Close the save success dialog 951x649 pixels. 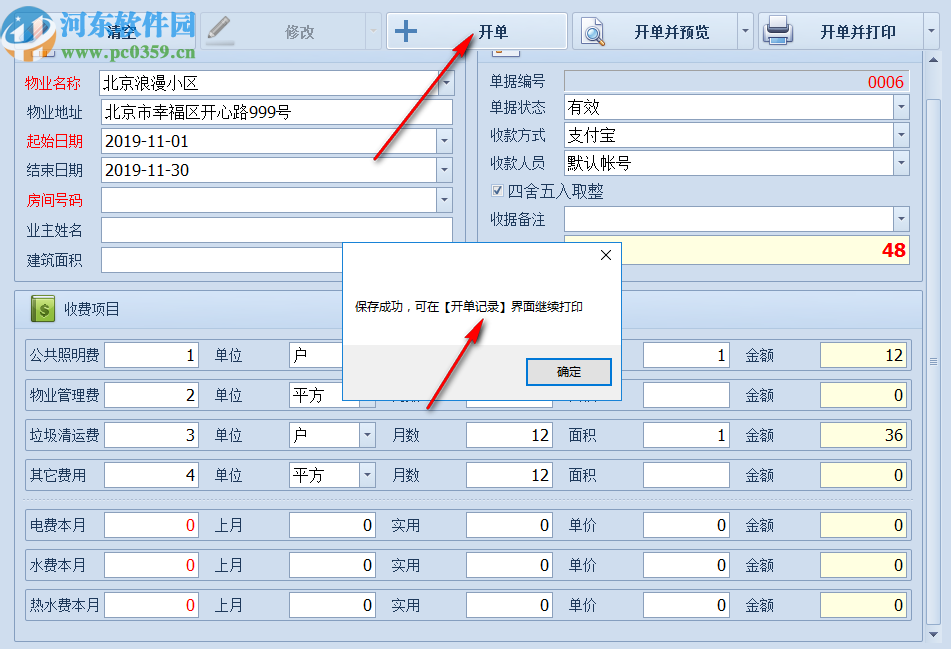pyautogui.click(x=605, y=255)
